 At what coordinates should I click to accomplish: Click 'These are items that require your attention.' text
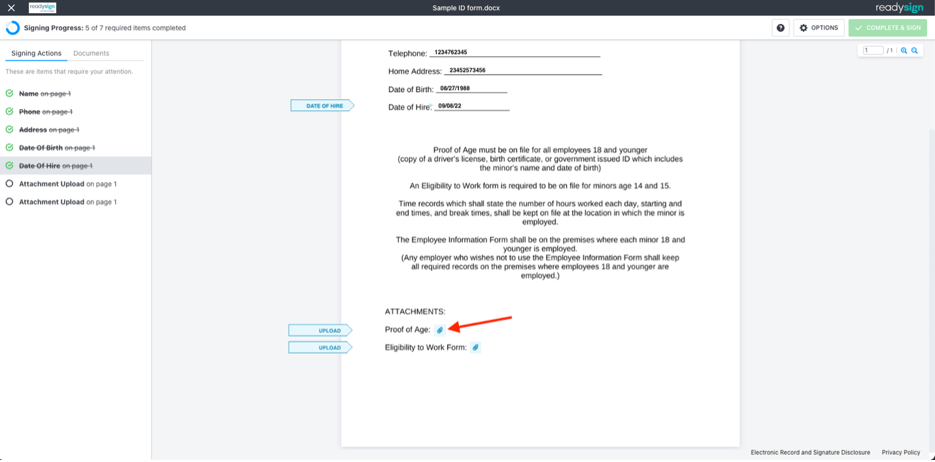point(69,72)
